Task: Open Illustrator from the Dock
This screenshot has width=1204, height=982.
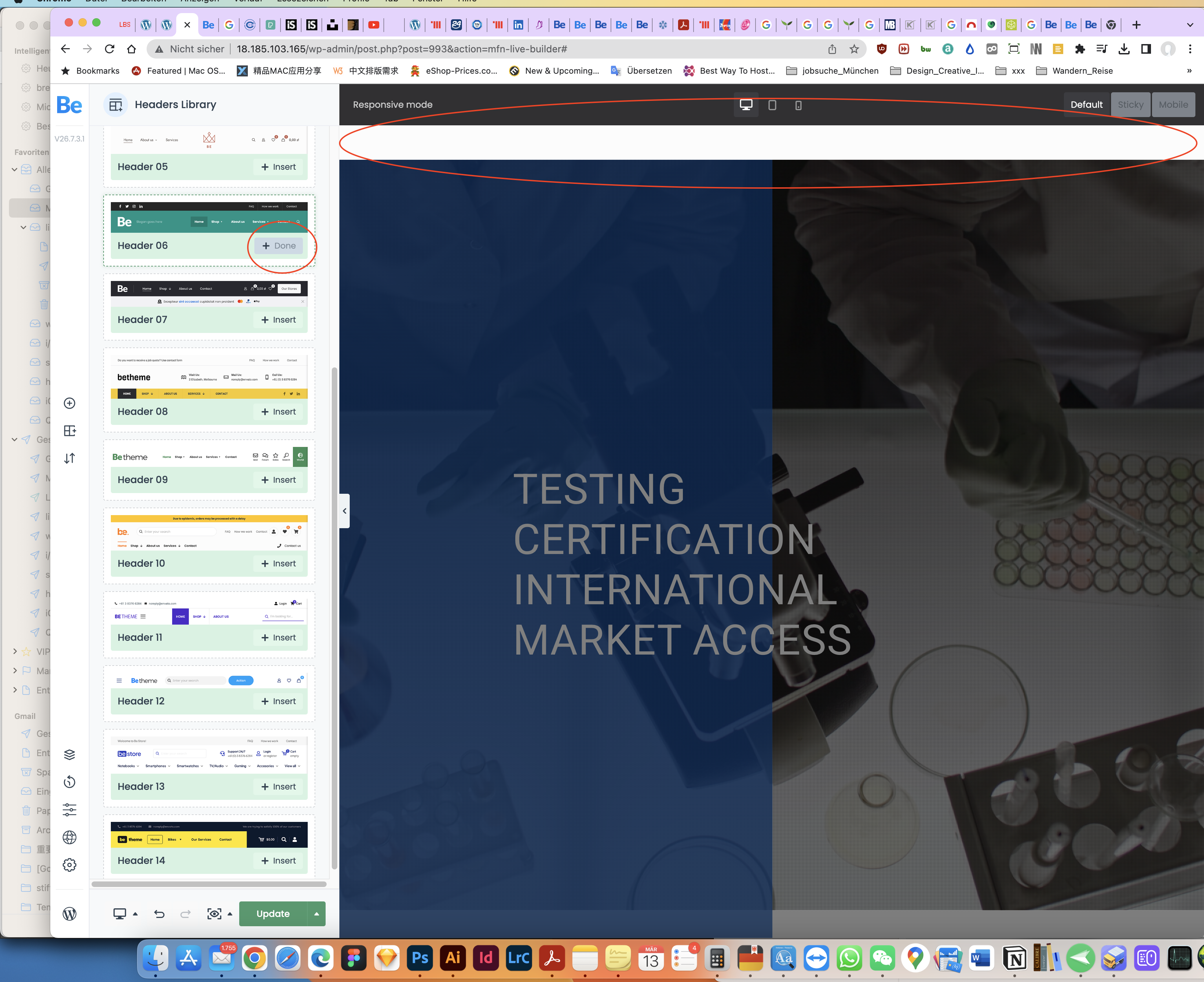Action: coord(453,958)
